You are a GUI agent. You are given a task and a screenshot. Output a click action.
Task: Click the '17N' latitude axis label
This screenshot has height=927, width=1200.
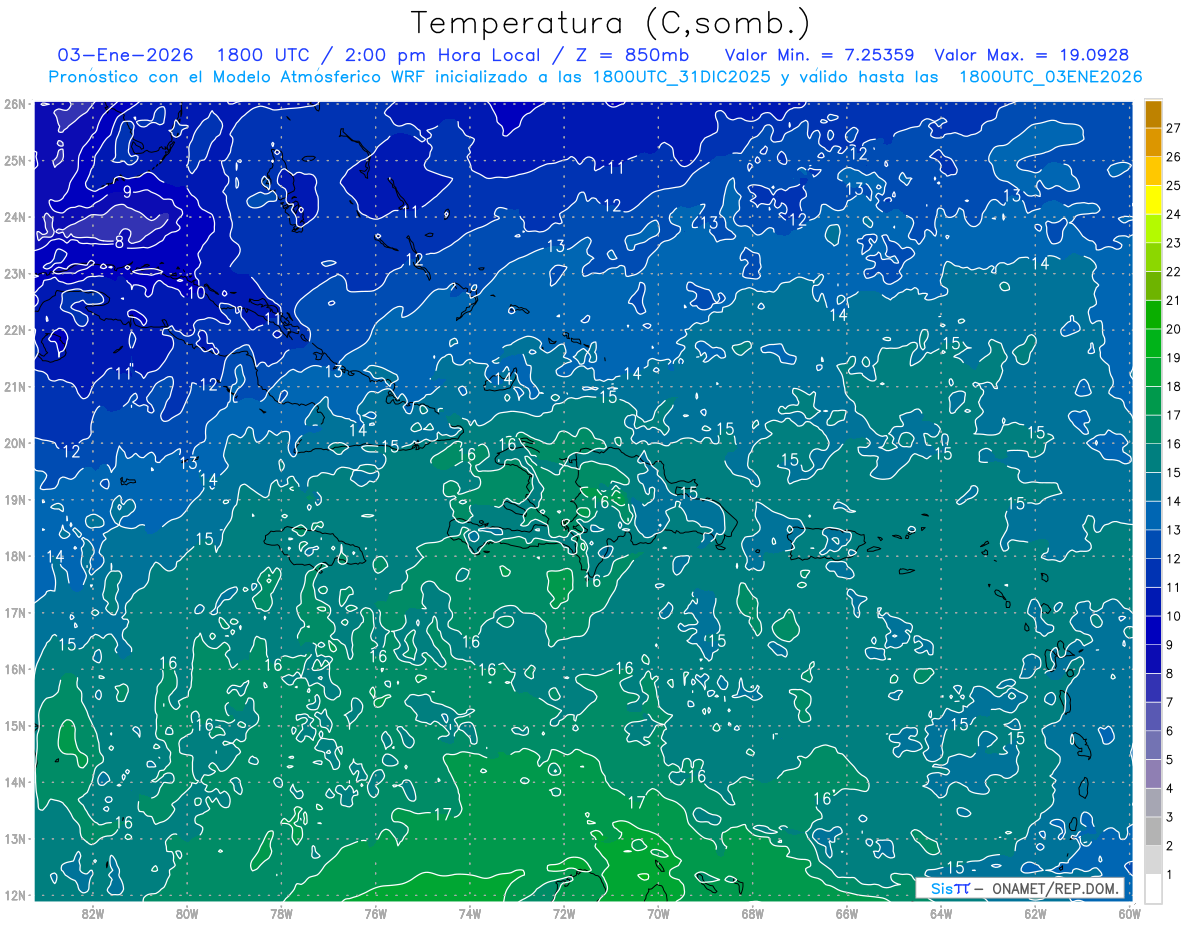(14, 612)
